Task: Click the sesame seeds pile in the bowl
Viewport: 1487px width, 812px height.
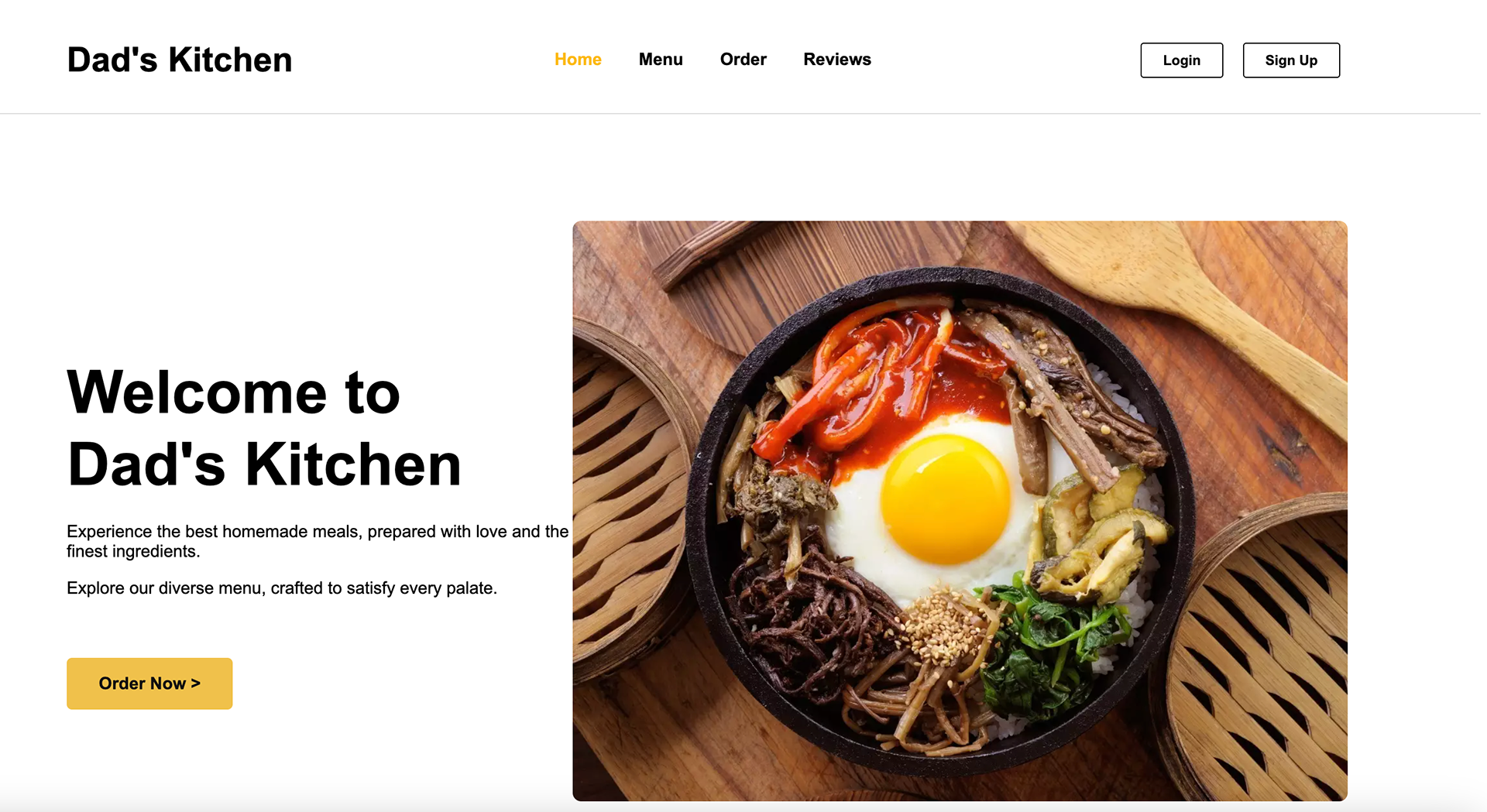Action: coord(941,629)
